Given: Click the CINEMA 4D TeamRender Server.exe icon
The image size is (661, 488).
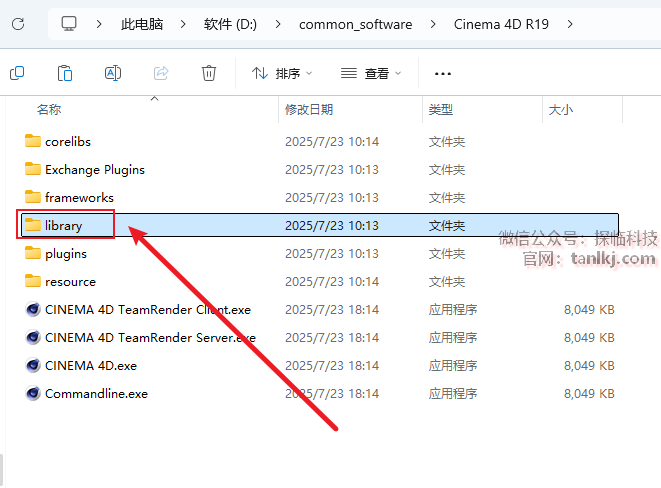Looking at the screenshot, I should click(33, 337).
